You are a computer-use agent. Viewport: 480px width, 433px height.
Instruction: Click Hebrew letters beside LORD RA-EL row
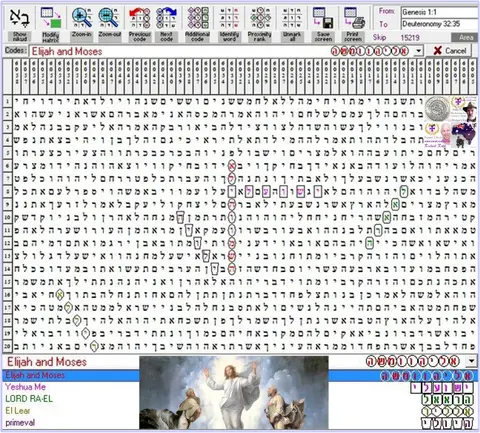click(447, 399)
